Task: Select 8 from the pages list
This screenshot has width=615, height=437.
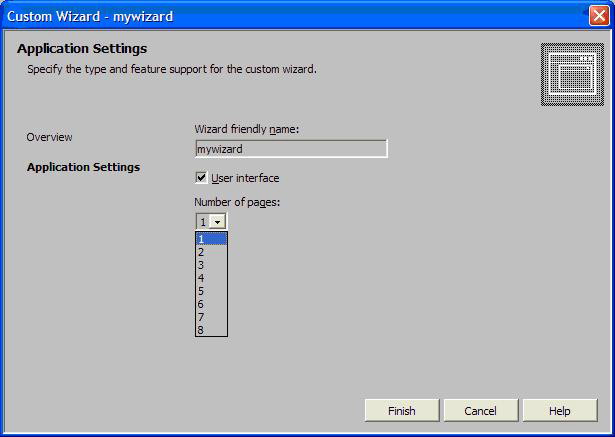Action: coord(211,330)
